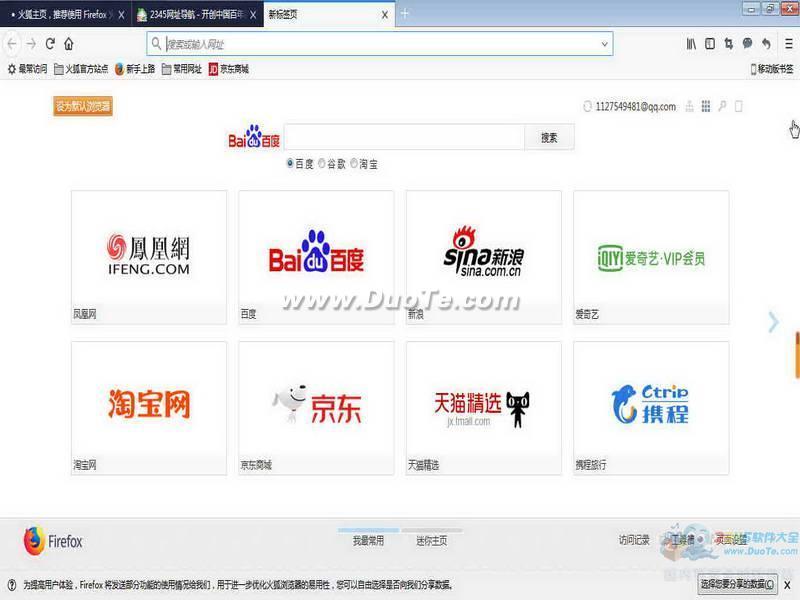
Task: Open 最常访问 bookmarks menu
Action: pos(28,69)
